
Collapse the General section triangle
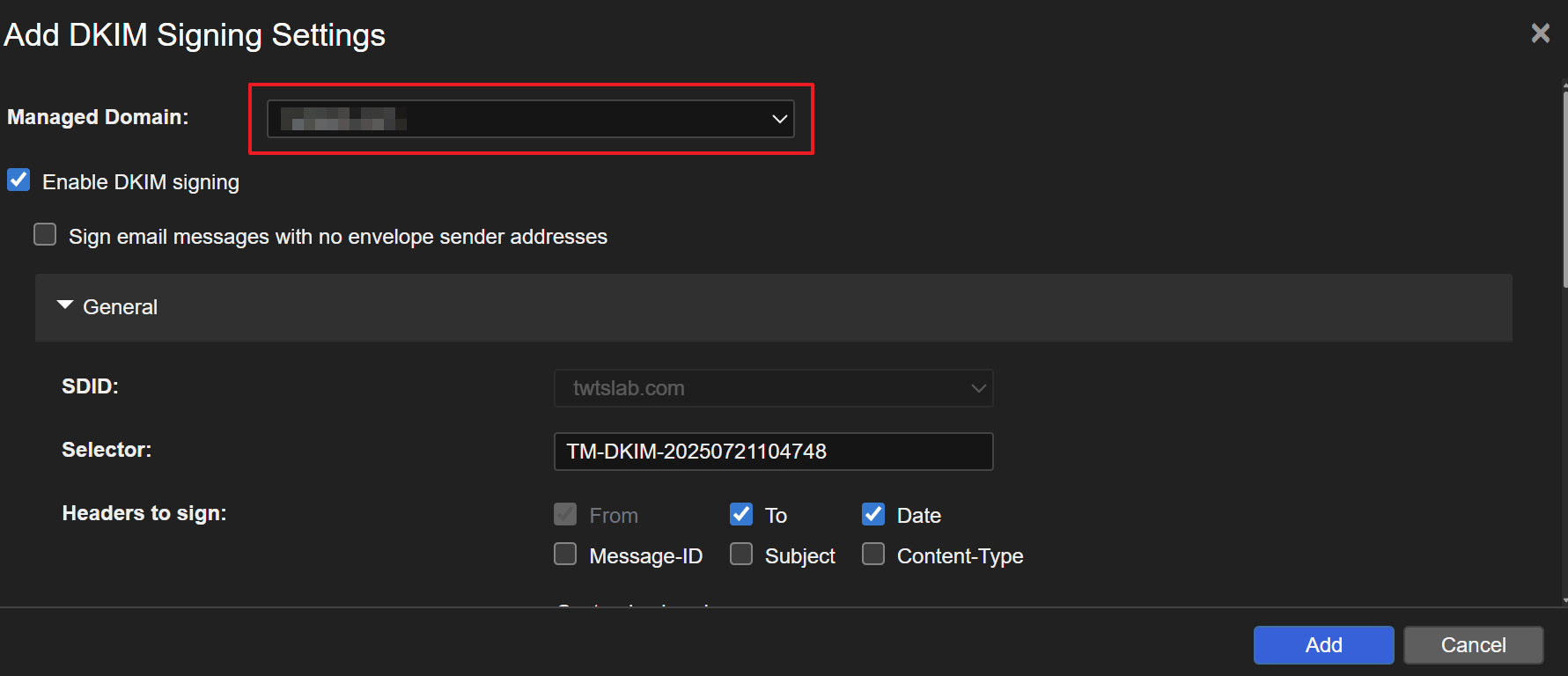tap(64, 305)
